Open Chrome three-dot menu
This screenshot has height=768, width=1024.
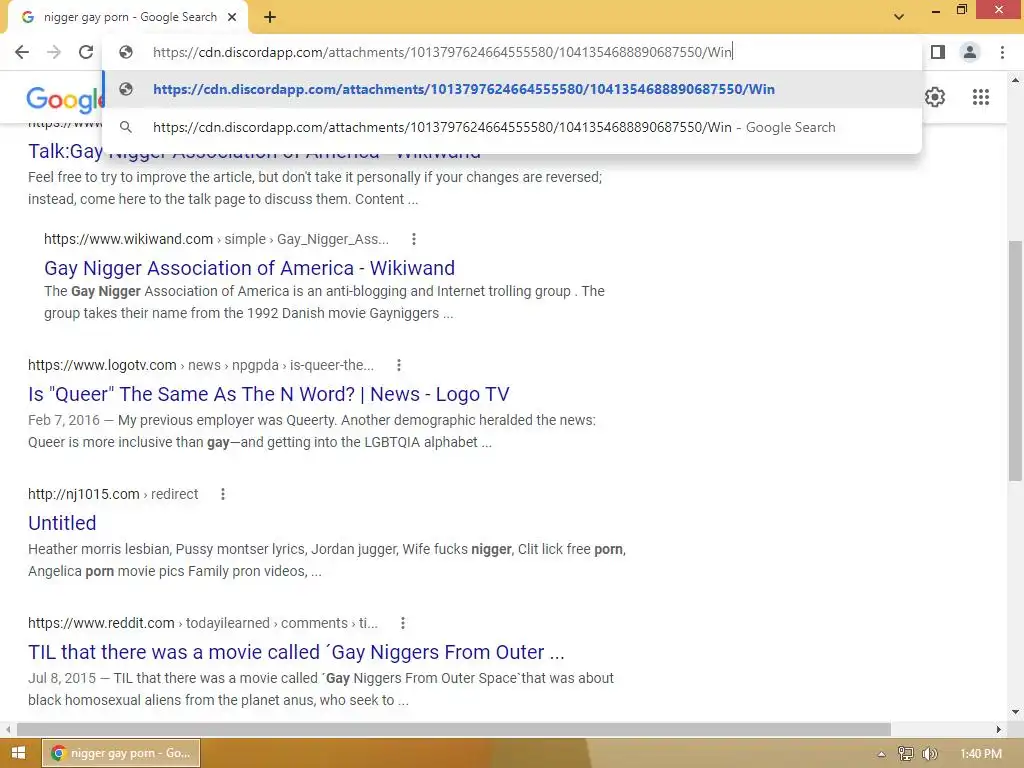pos(1002,52)
